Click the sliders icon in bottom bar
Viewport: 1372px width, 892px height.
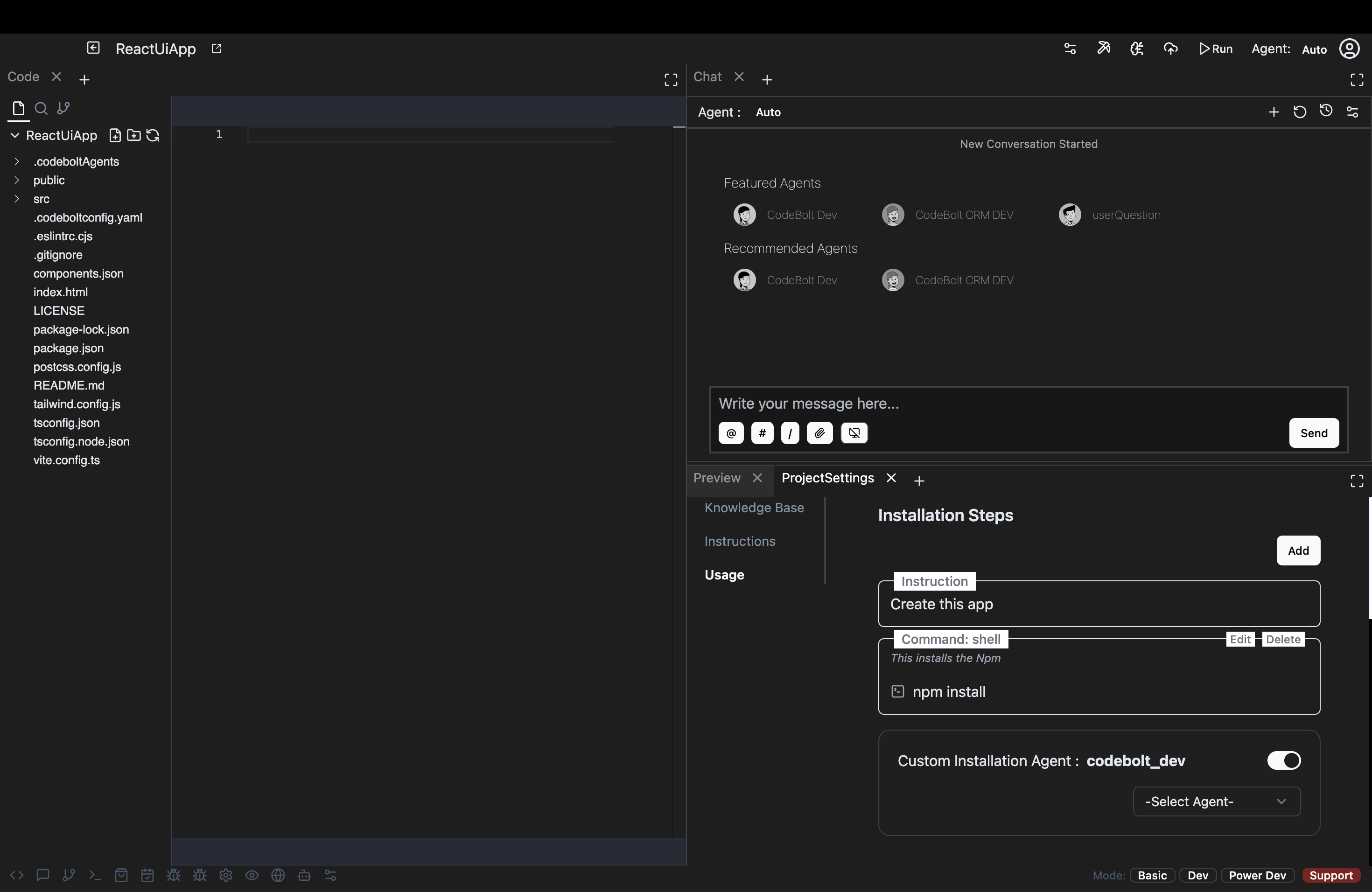pos(330,875)
